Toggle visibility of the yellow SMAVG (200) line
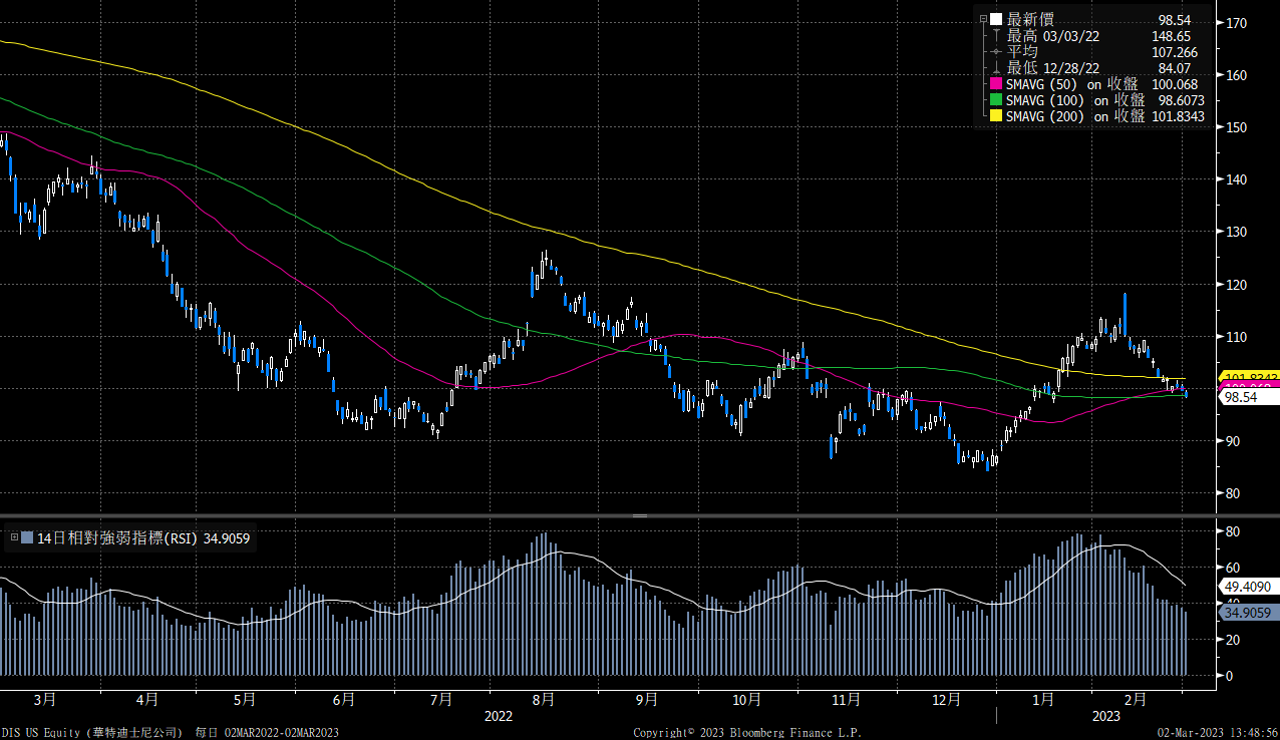The image size is (1280, 740). pos(994,116)
